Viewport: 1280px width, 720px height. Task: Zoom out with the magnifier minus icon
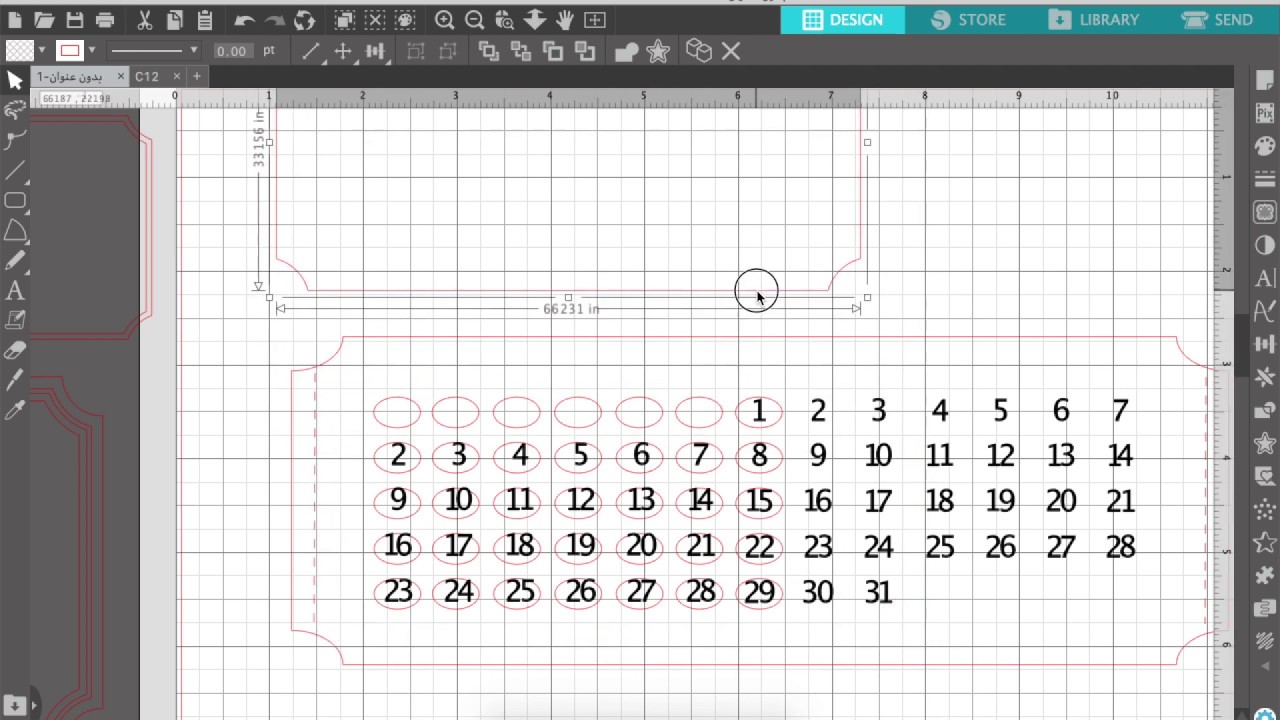[475, 19]
